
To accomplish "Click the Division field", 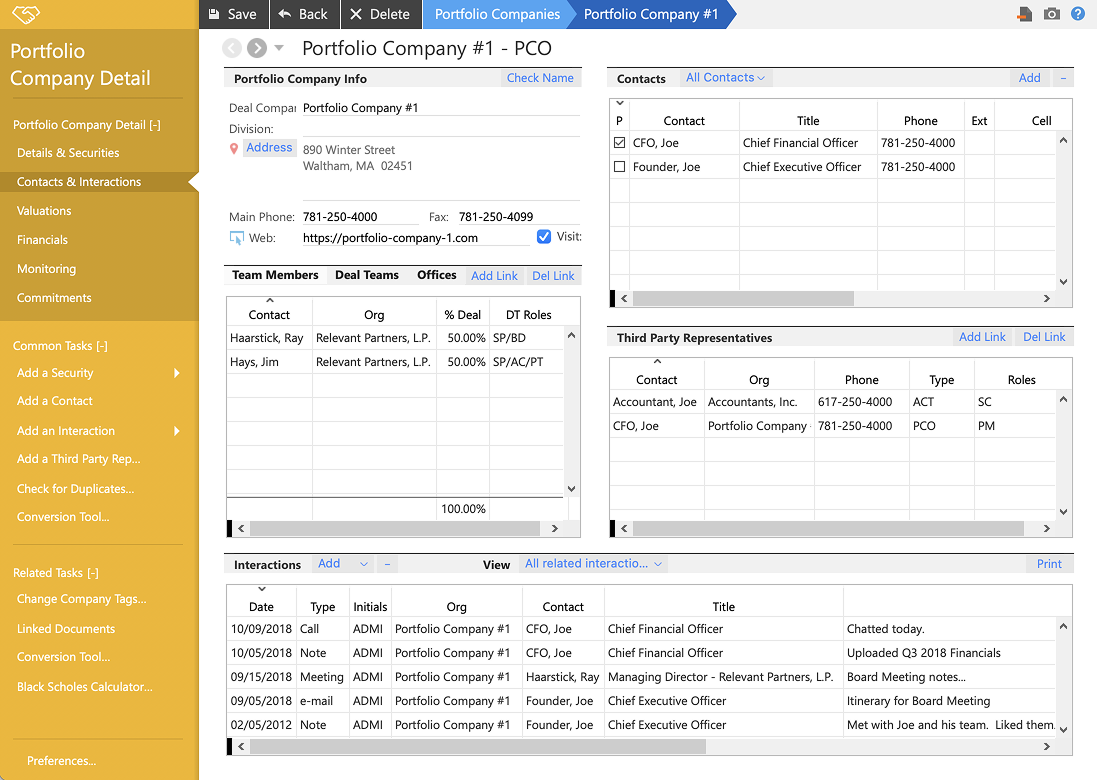I will [441, 129].
